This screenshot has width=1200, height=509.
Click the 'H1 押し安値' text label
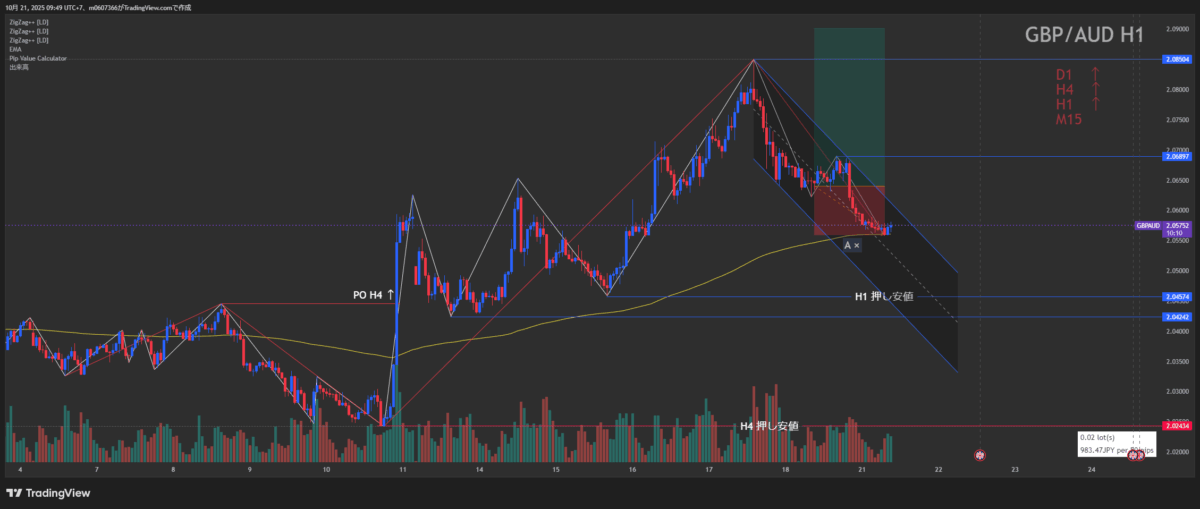(x=883, y=296)
